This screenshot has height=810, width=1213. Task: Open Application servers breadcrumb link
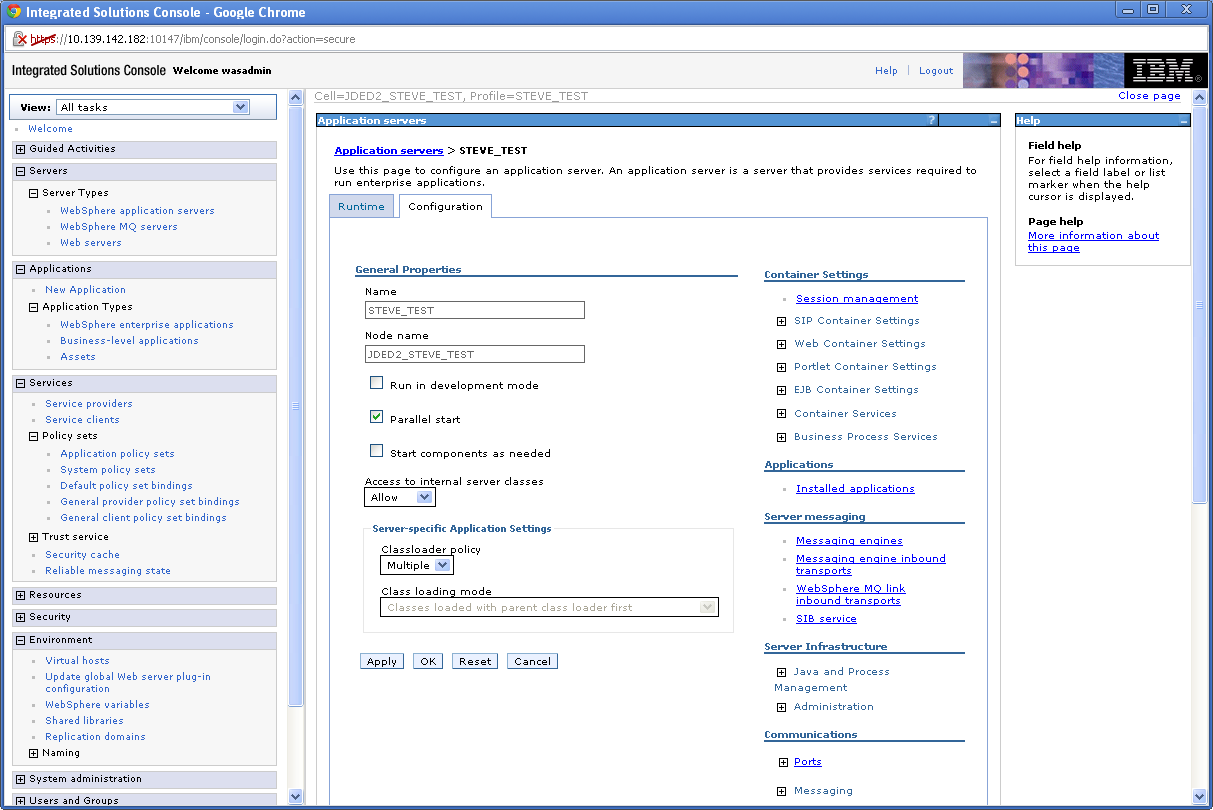(388, 150)
